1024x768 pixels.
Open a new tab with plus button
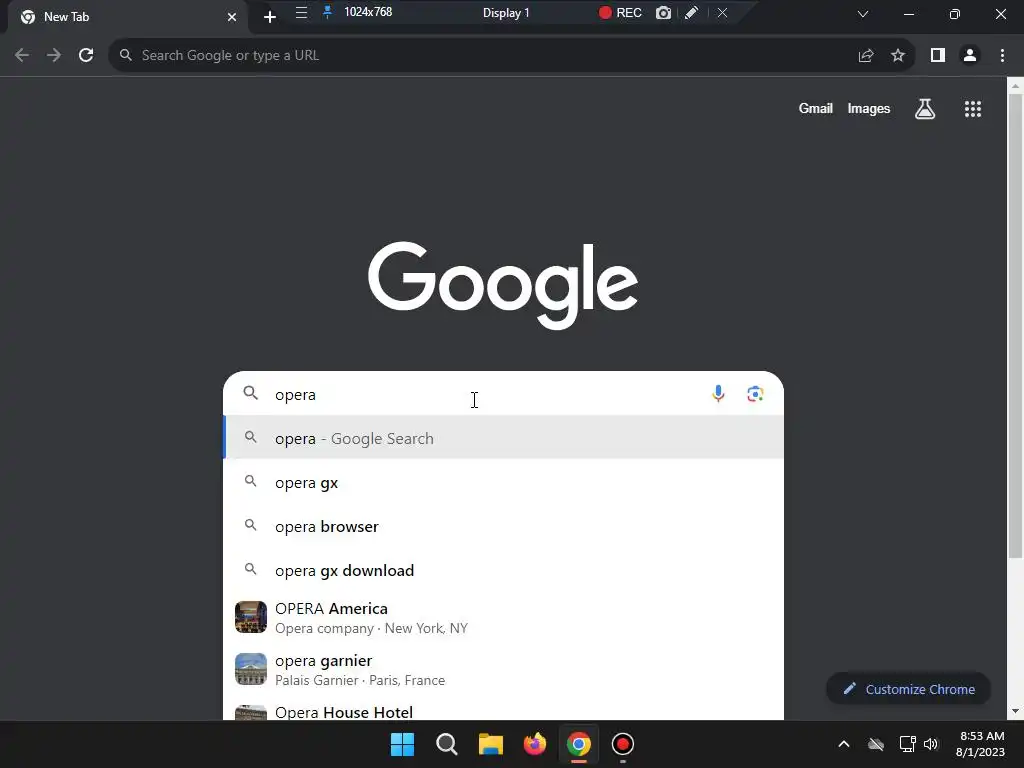(270, 17)
